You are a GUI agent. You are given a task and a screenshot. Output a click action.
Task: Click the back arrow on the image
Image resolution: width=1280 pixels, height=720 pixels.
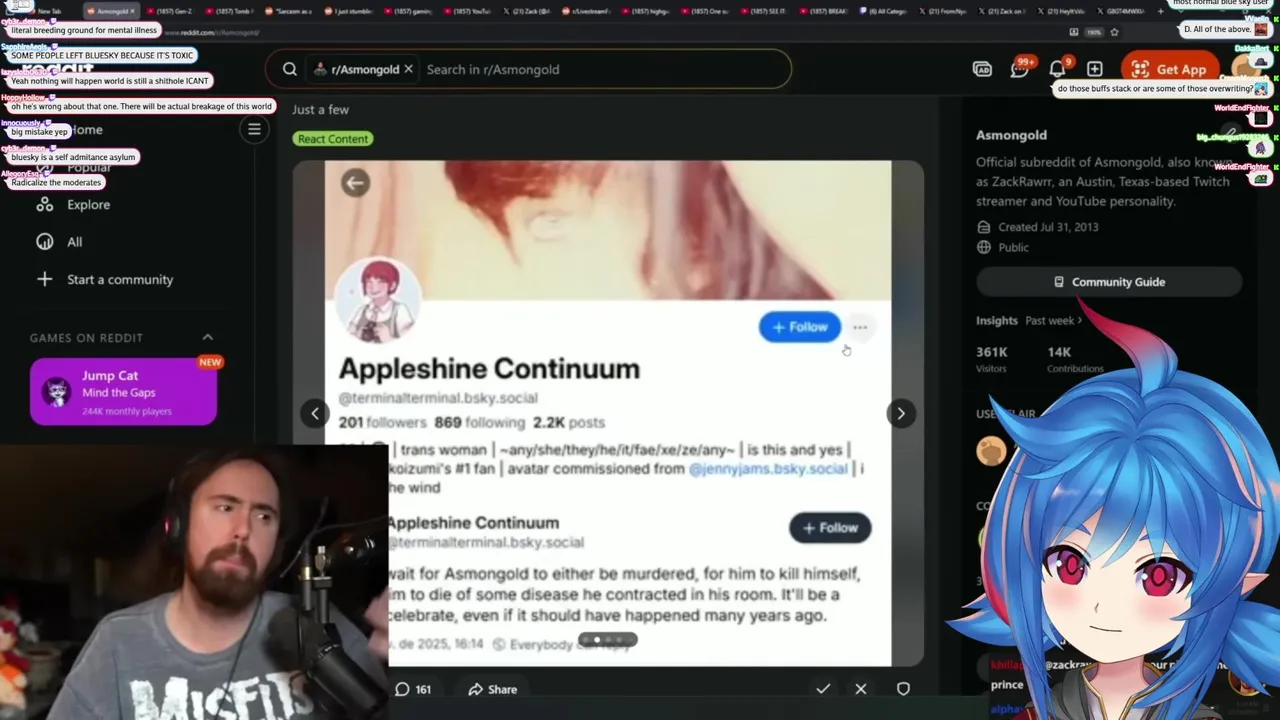(355, 182)
